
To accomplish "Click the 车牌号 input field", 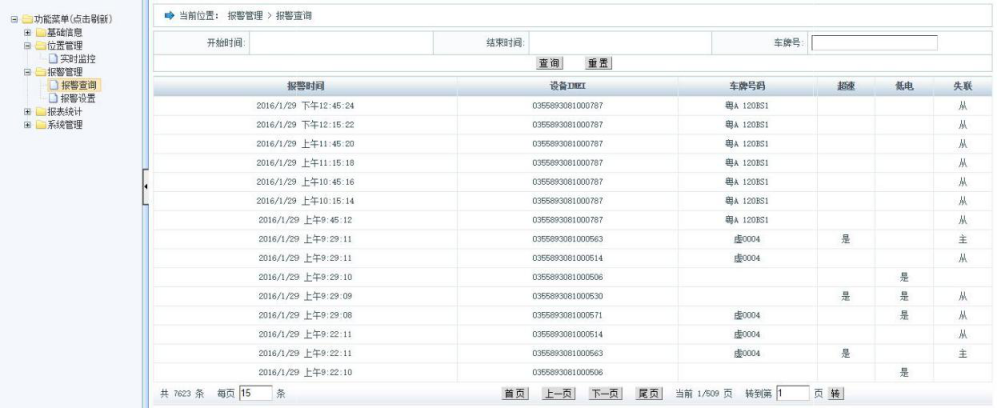I will tap(873, 43).
